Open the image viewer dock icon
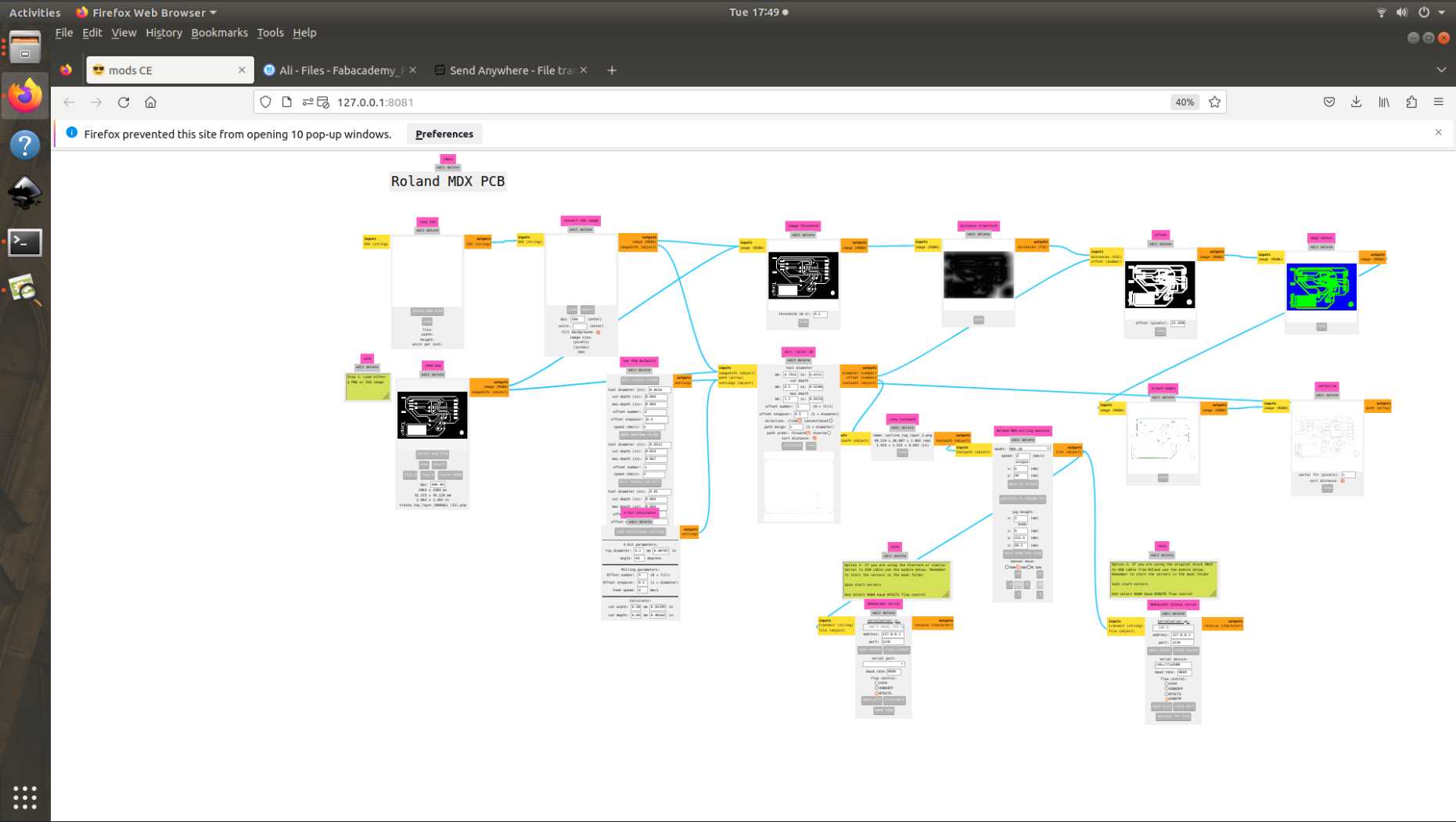Viewport: 1456px width, 822px height. (x=25, y=290)
